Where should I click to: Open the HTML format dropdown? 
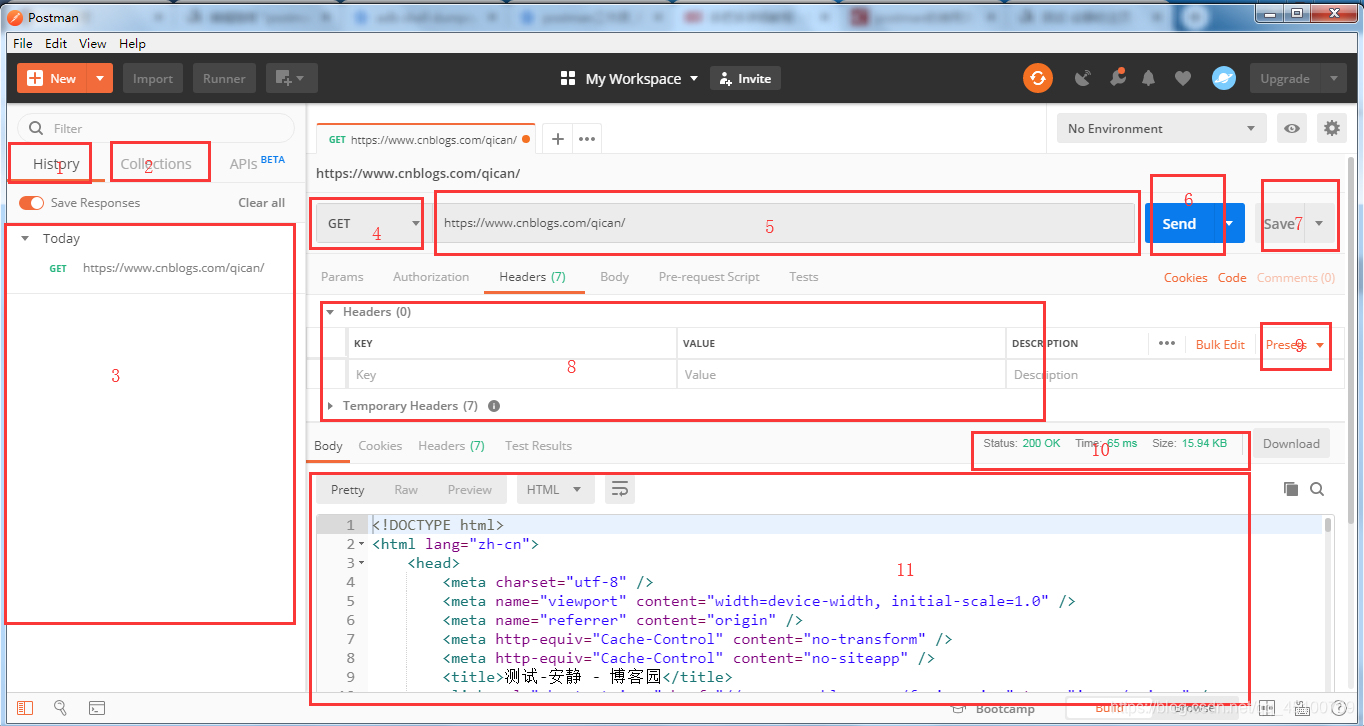coord(555,489)
